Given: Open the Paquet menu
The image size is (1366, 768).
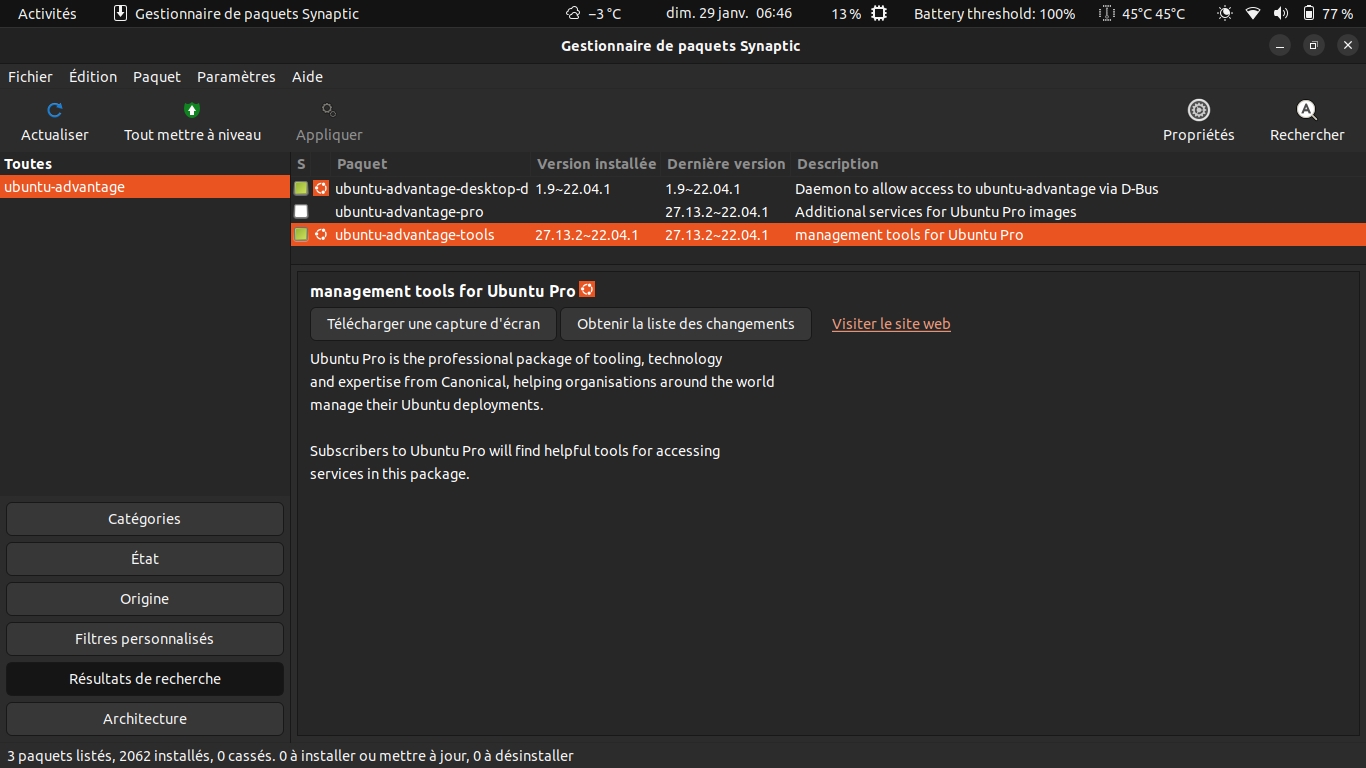Looking at the screenshot, I should point(157,77).
